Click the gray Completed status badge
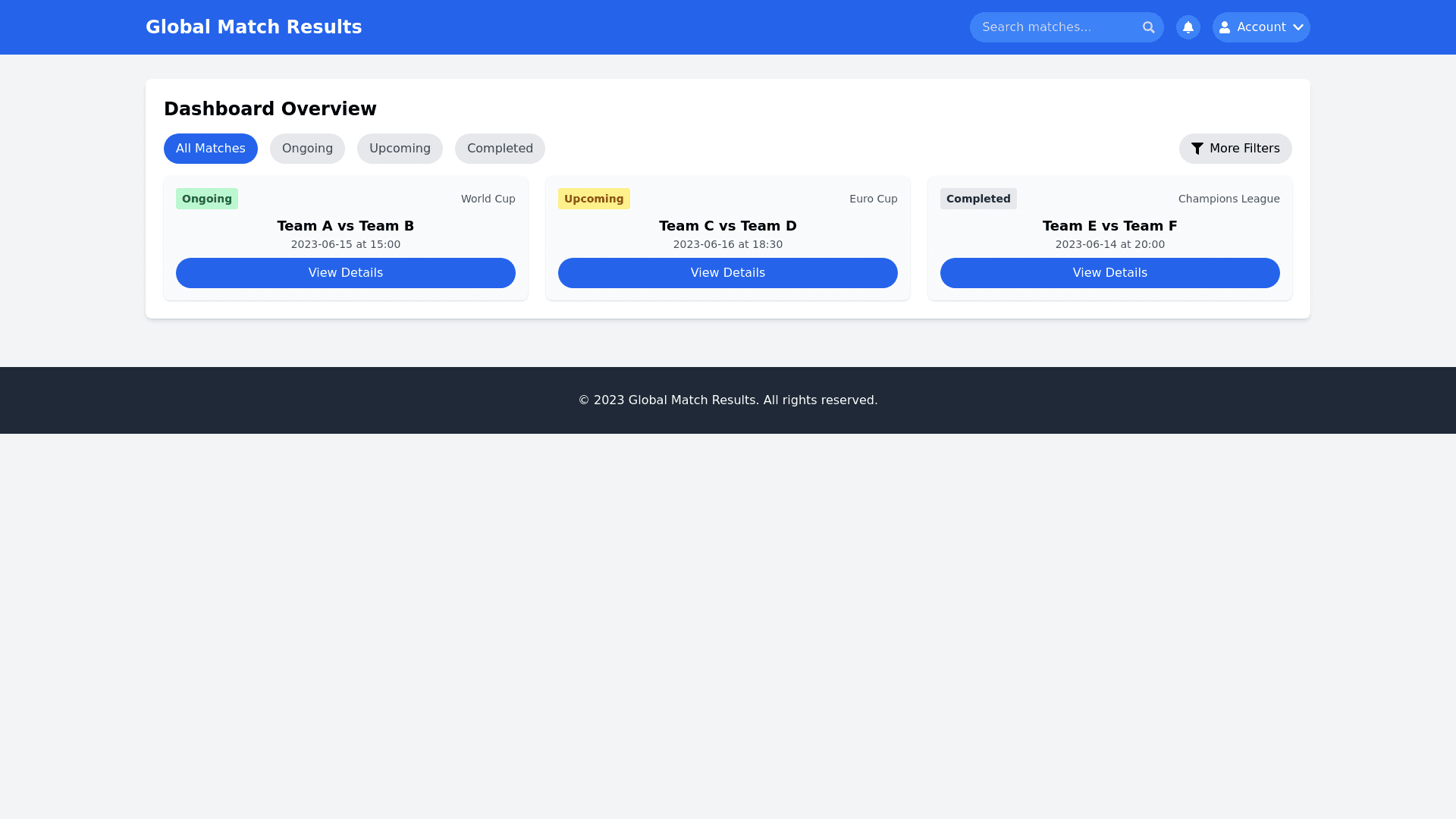Viewport: 1456px width, 819px height. tap(977, 199)
